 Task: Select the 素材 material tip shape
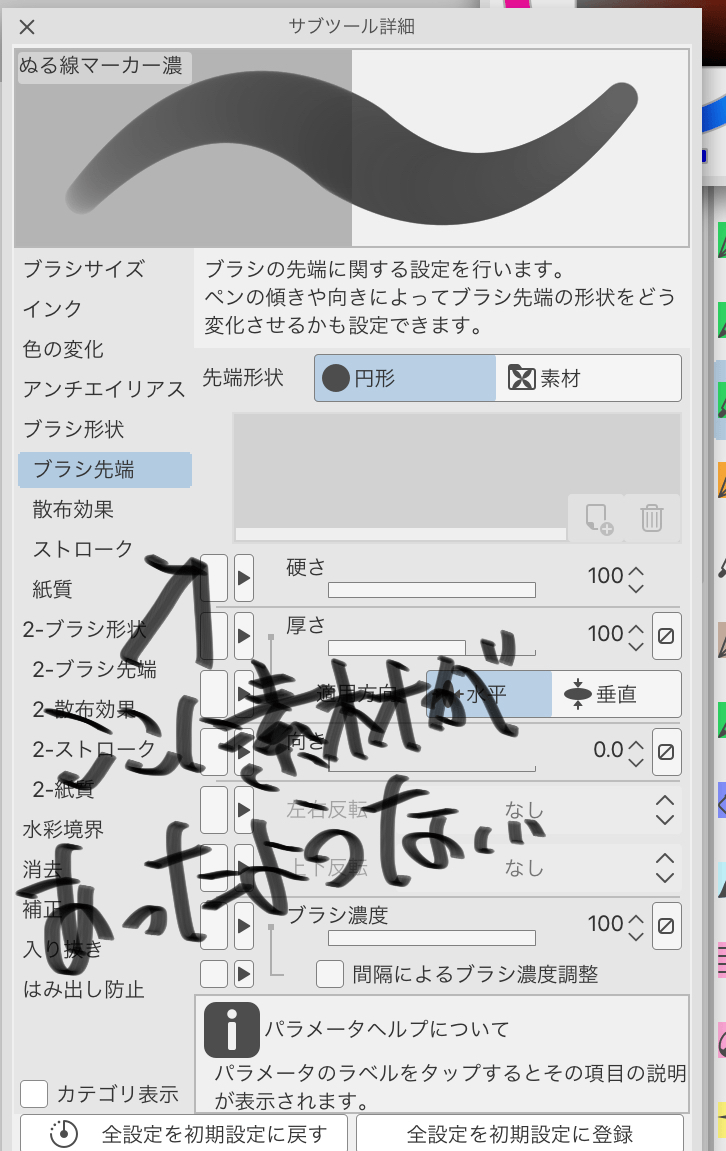tap(588, 379)
